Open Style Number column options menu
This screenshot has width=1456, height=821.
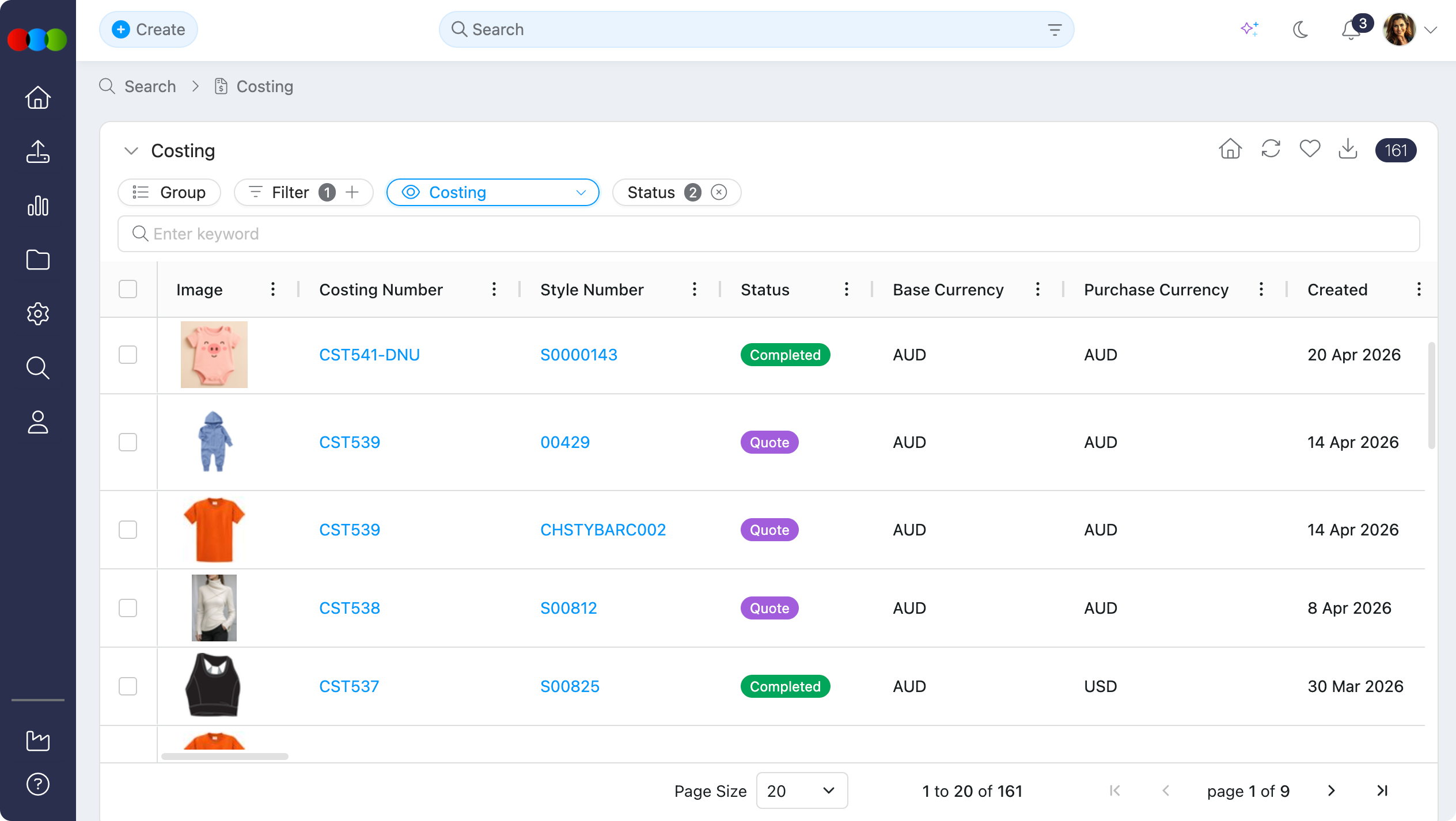(x=695, y=289)
